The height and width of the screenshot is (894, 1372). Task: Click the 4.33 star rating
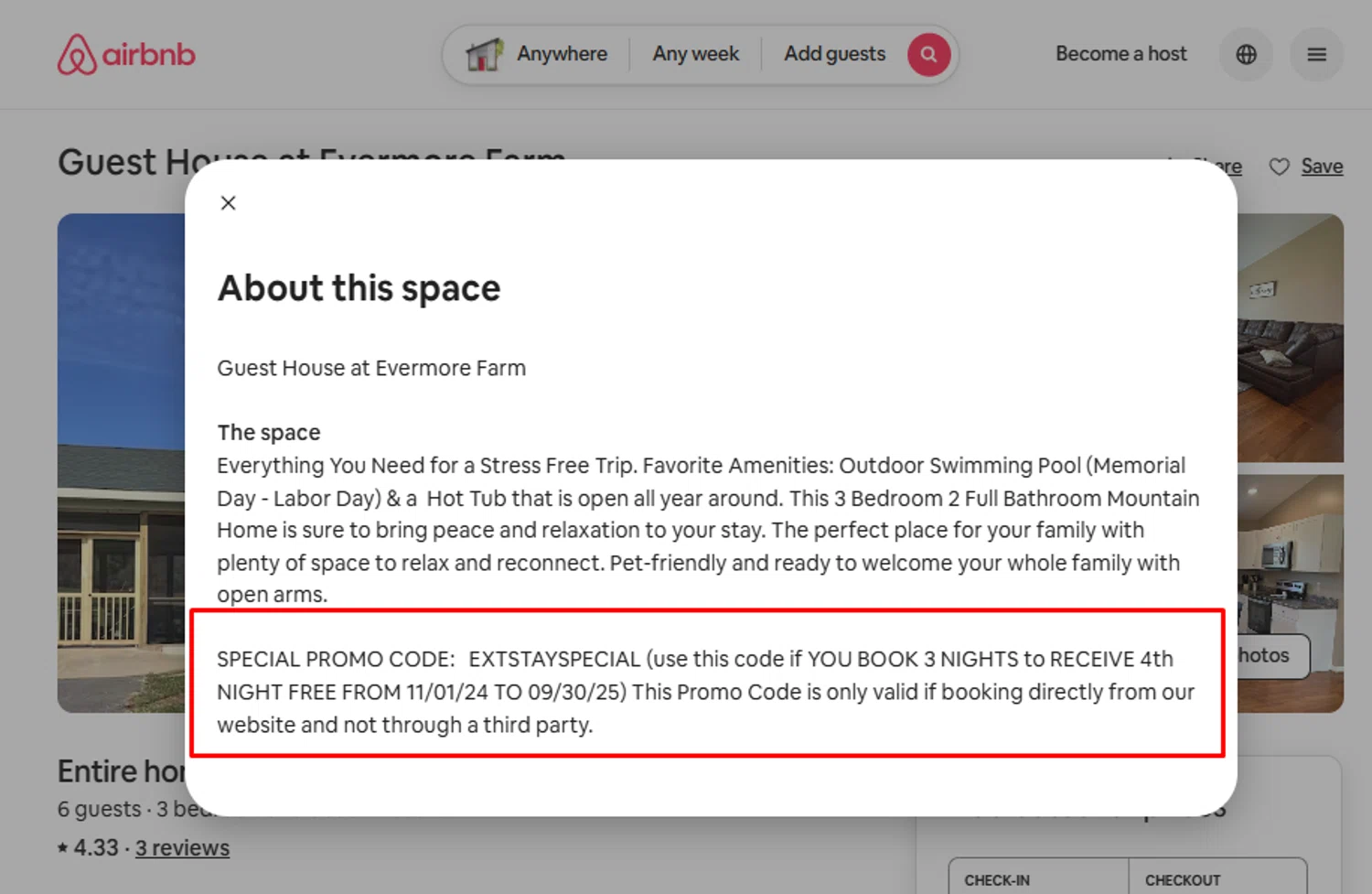click(88, 848)
